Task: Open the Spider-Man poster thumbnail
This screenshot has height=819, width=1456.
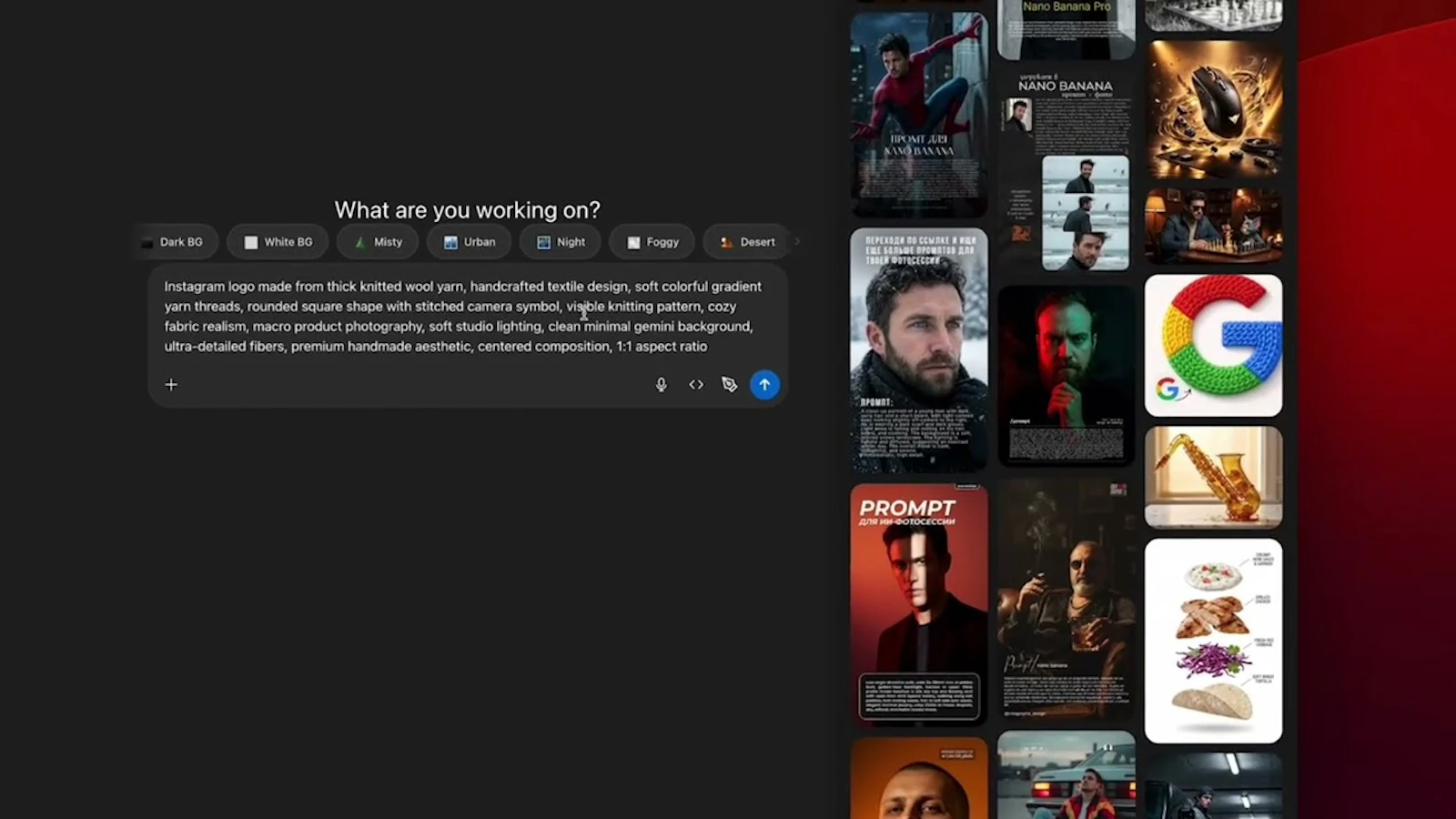Action: (x=919, y=115)
